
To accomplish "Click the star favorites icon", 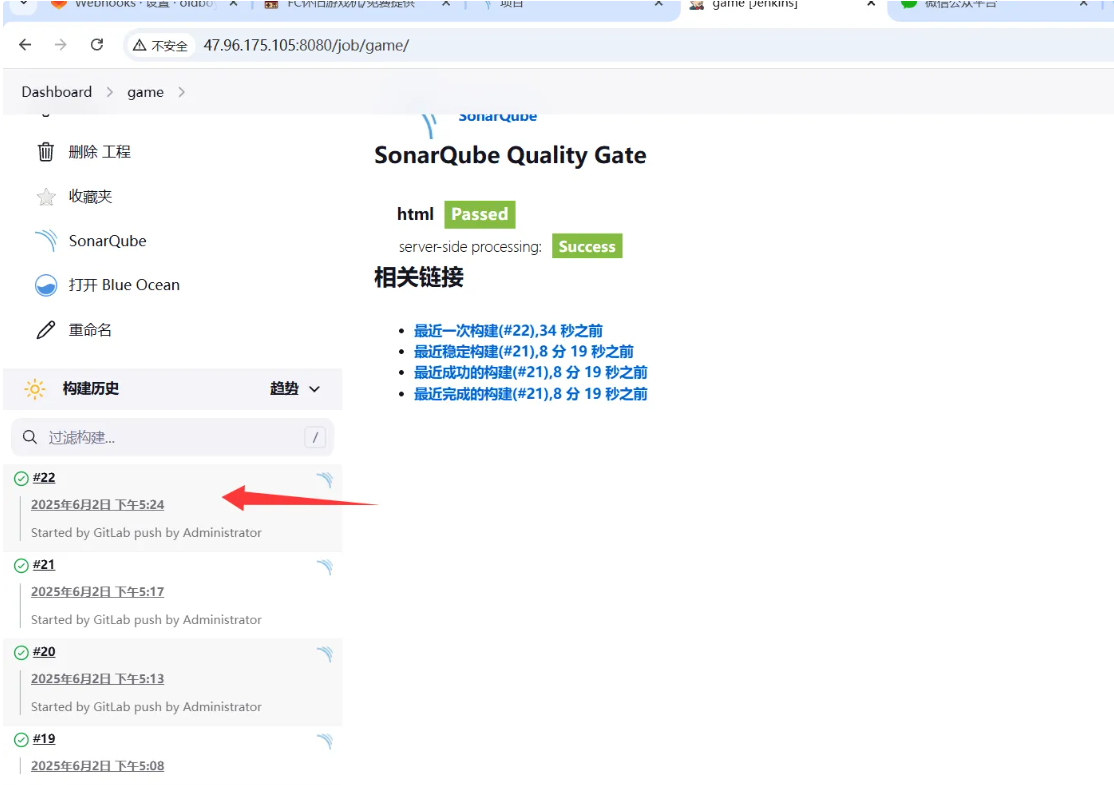I will [x=45, y=196].
